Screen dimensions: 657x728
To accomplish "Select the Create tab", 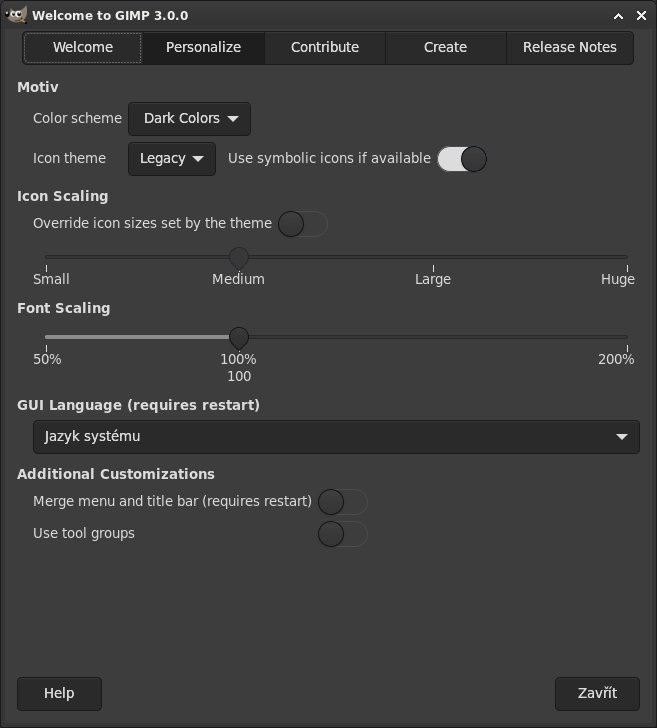I will [445, 47].
